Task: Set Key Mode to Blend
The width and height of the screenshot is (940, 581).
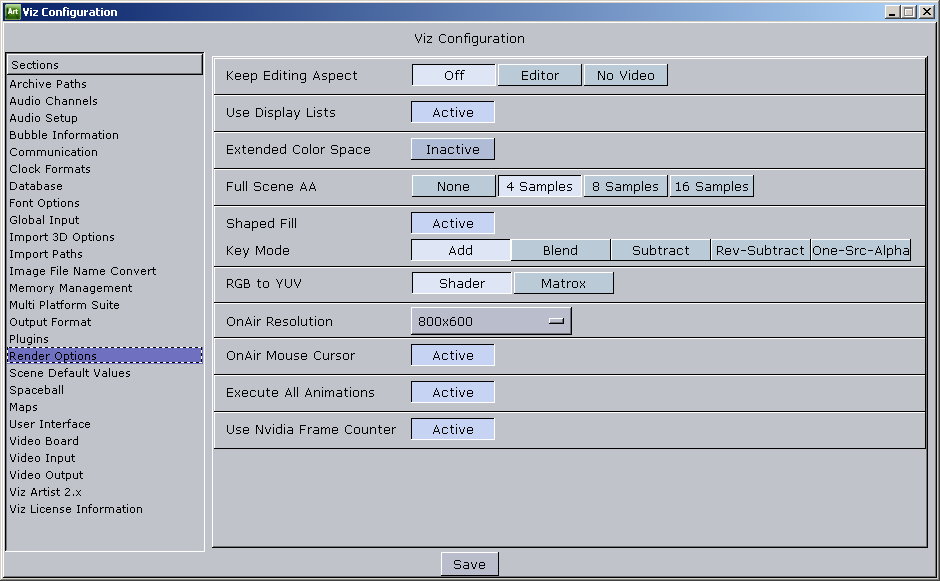Action: tap(560, 250)
